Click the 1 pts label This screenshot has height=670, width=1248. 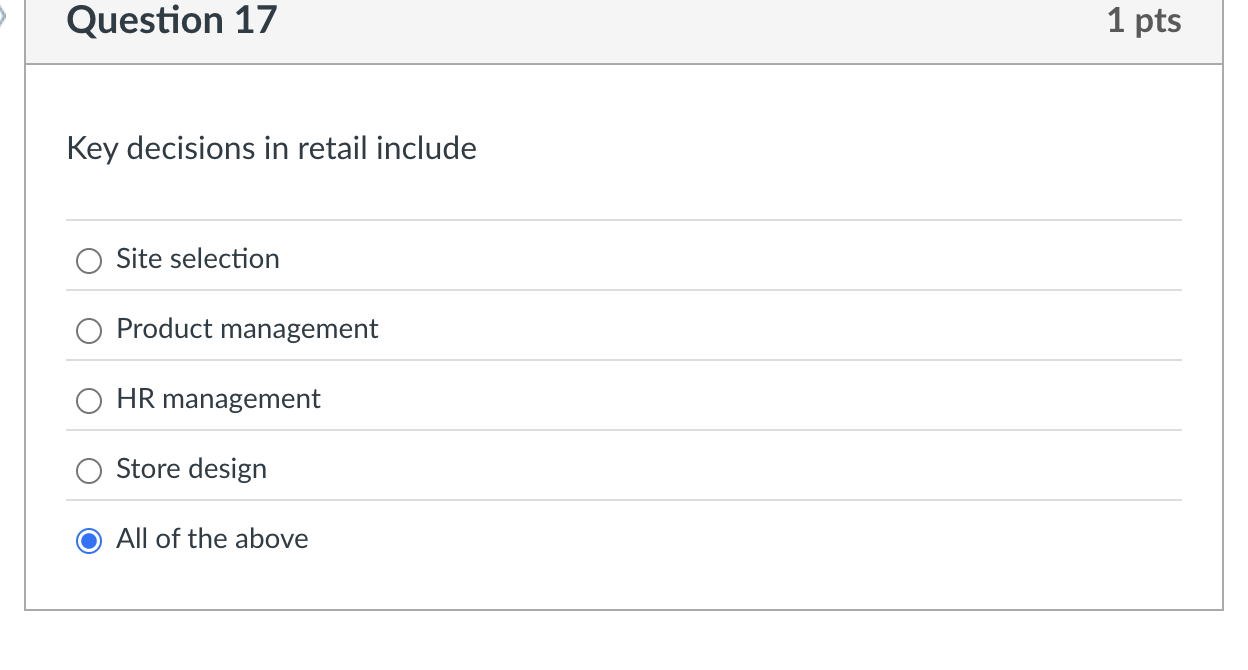(1144, 20)
